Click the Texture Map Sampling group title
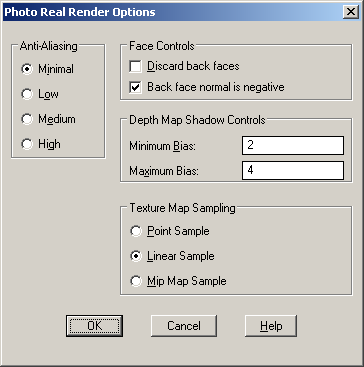This screenshot has width=364, height=367. click(182, 208)
